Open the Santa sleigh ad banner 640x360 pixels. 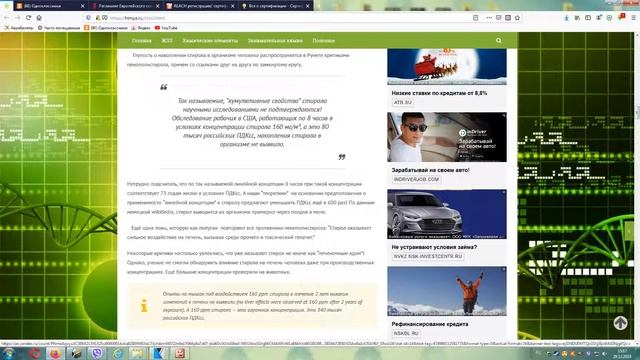(447, 67)
